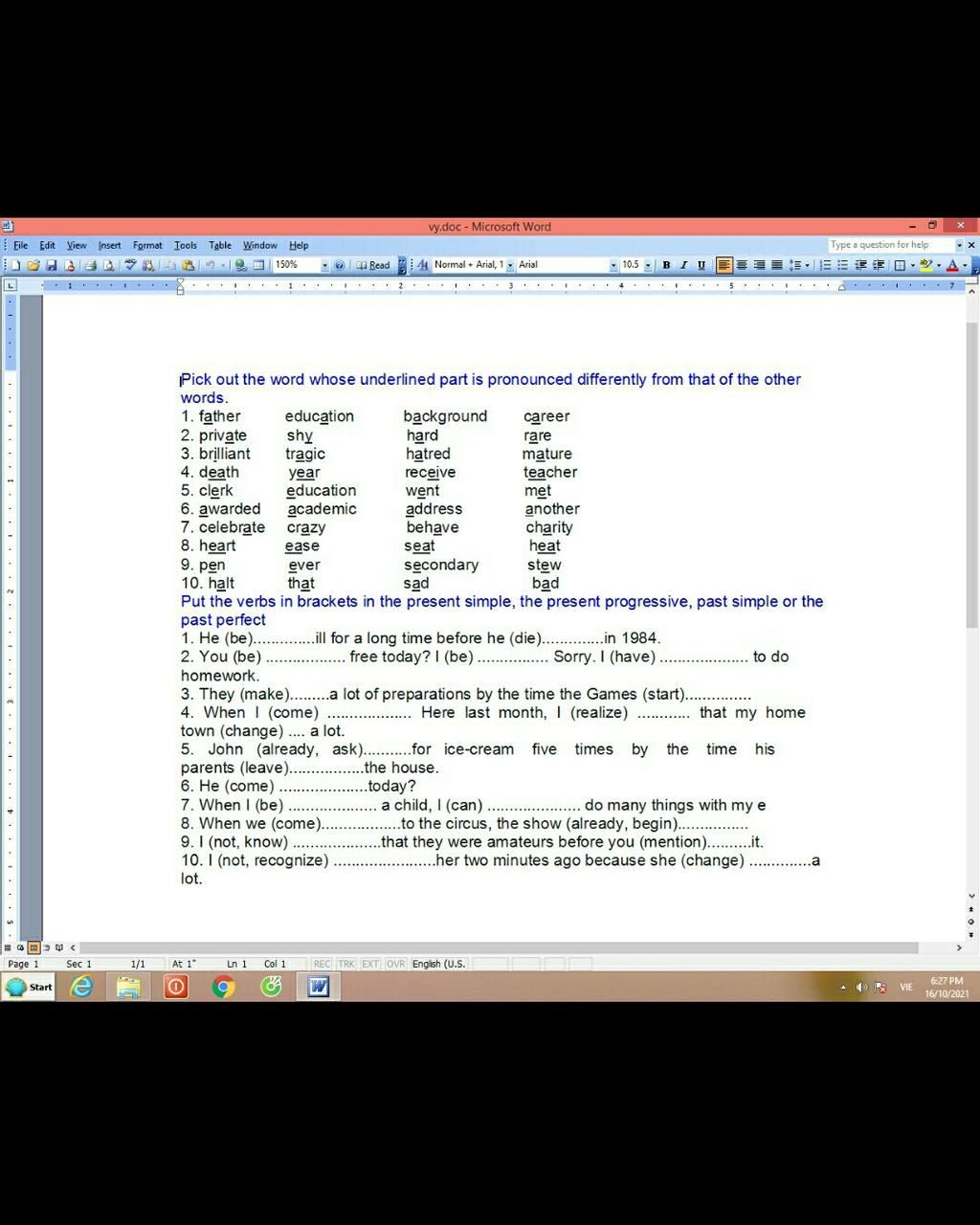Toggle OVR overtype mode
The height and width of the screenshot is (1225, 980).
(395, 964)
